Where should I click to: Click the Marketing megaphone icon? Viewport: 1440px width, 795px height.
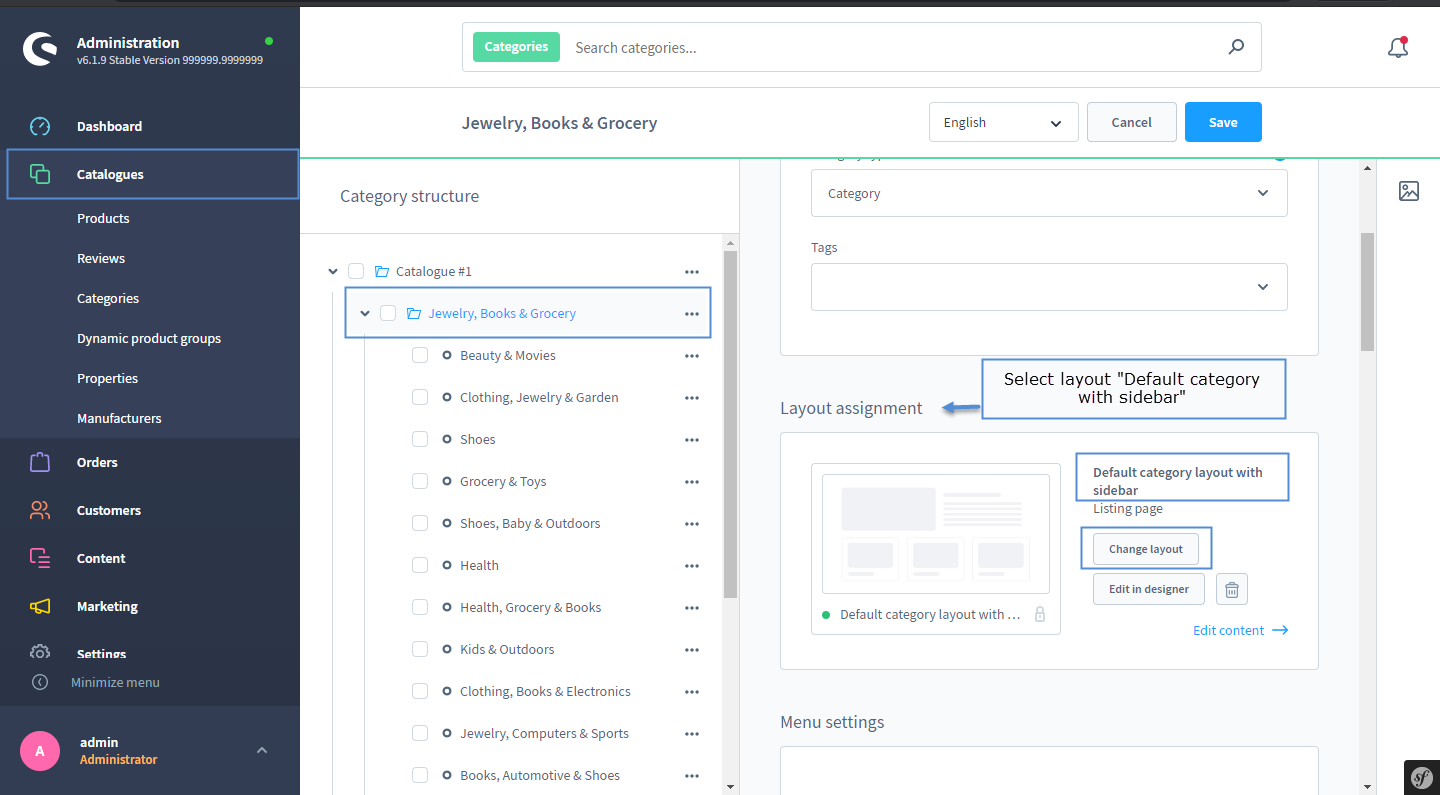point(40,606)
